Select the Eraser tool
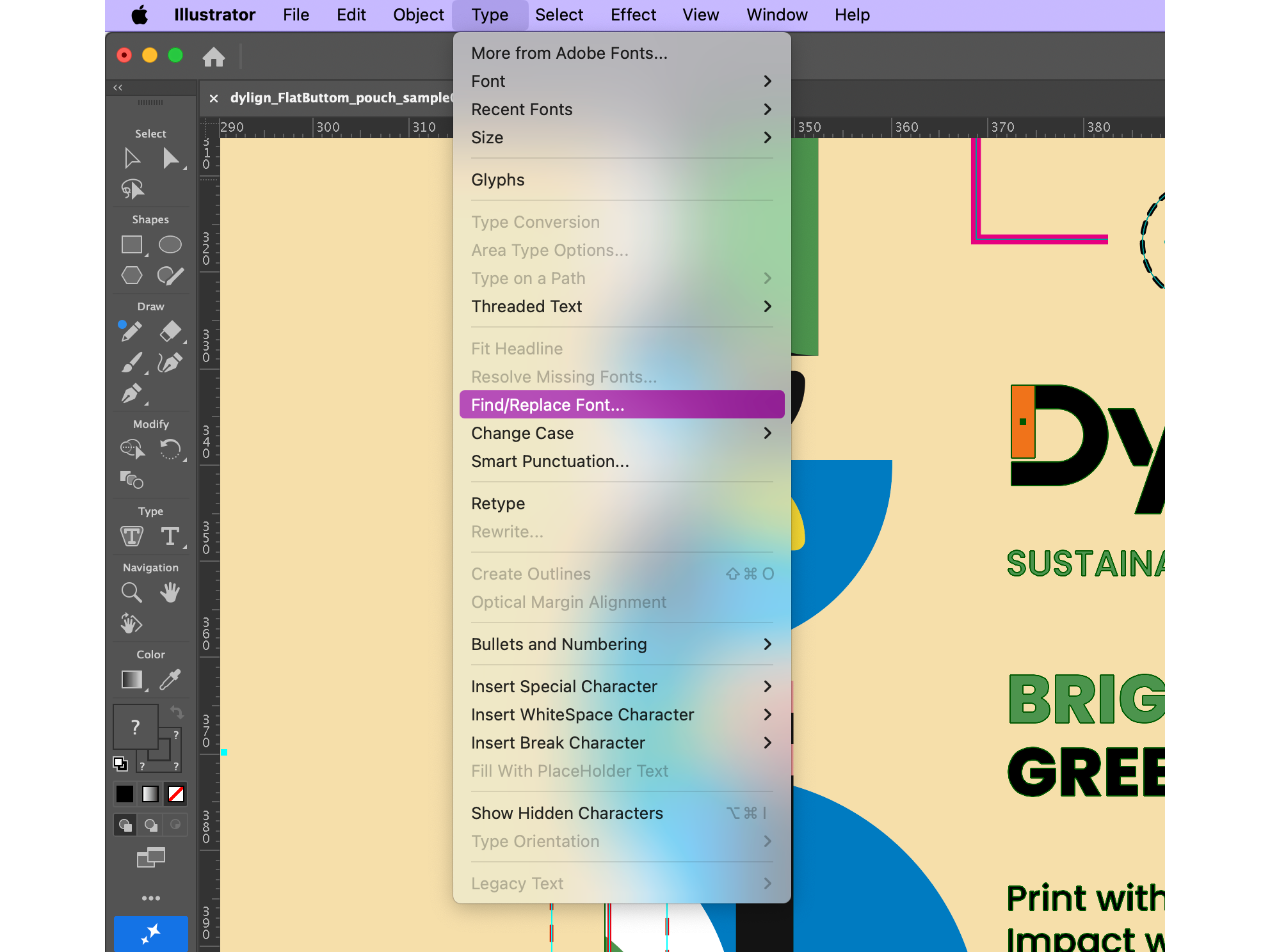This screenshot has height=952, width=1270. coord(170,331)
